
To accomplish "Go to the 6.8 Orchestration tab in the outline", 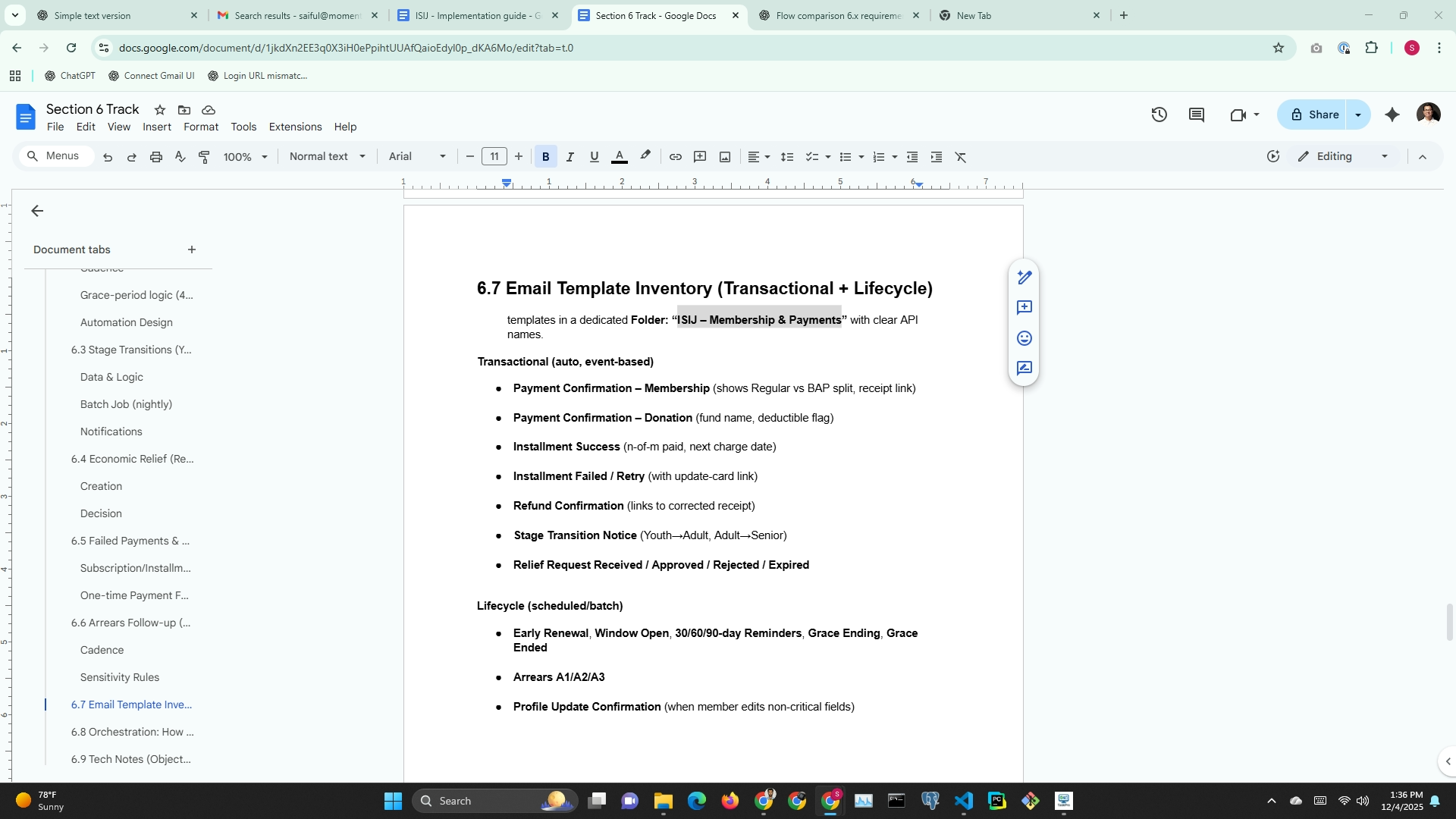I will pyautogui.click(x=132, y=732).
